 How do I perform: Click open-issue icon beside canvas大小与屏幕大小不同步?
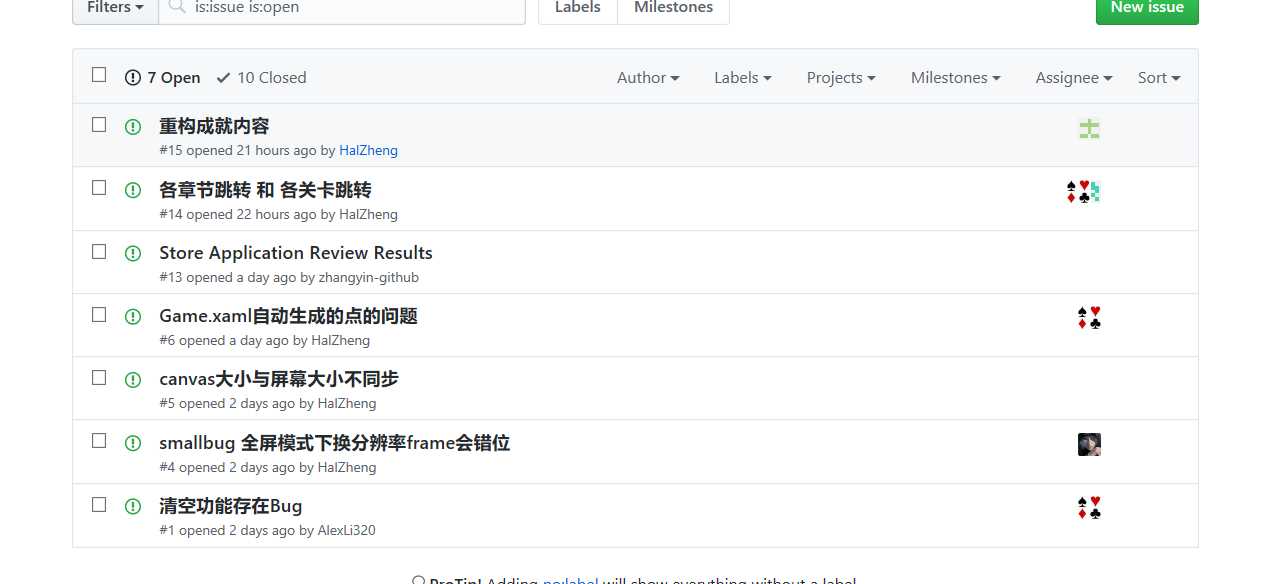pos(133,380)
